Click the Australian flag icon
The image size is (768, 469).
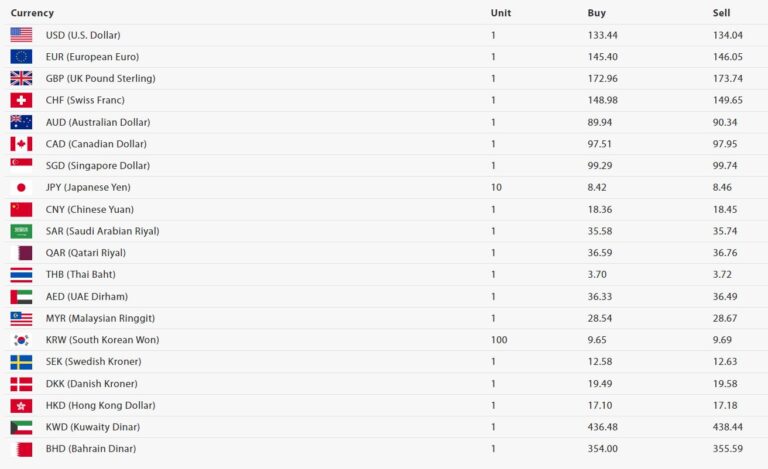(21, 122)
